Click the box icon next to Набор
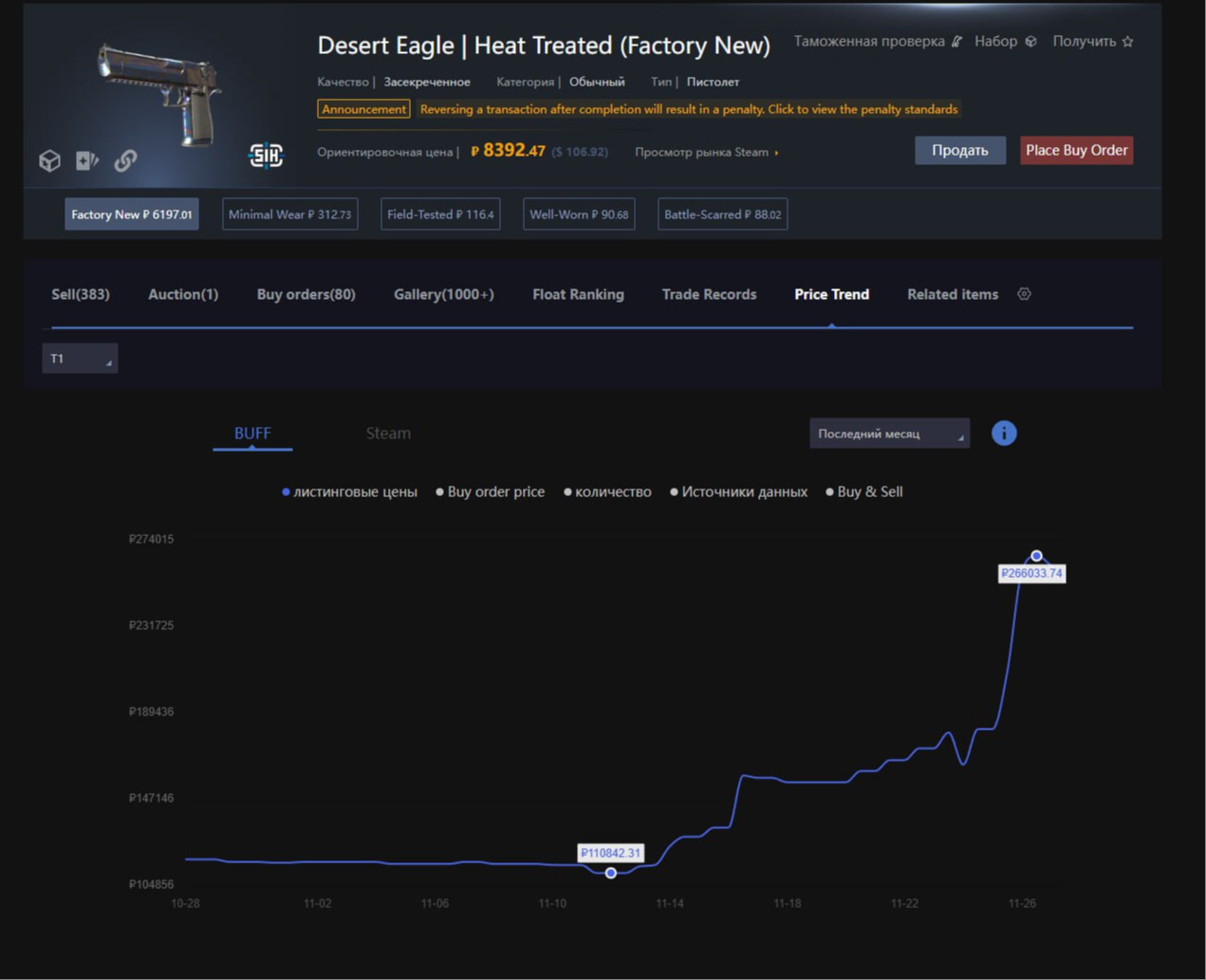 (1030, 42)
